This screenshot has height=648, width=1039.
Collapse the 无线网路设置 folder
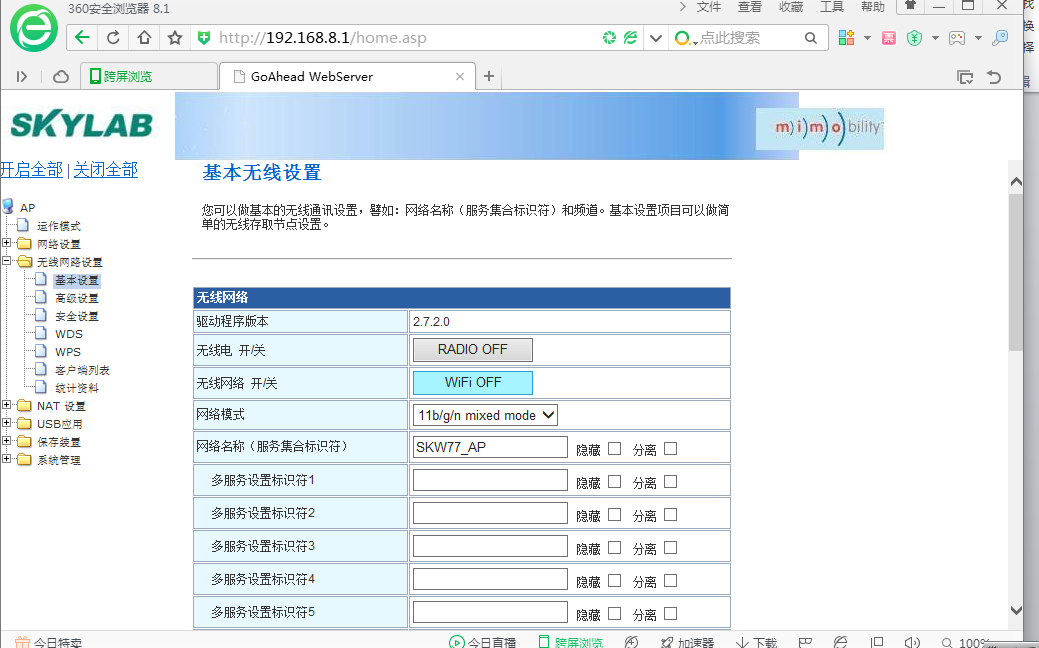click(x=8, y=262)
